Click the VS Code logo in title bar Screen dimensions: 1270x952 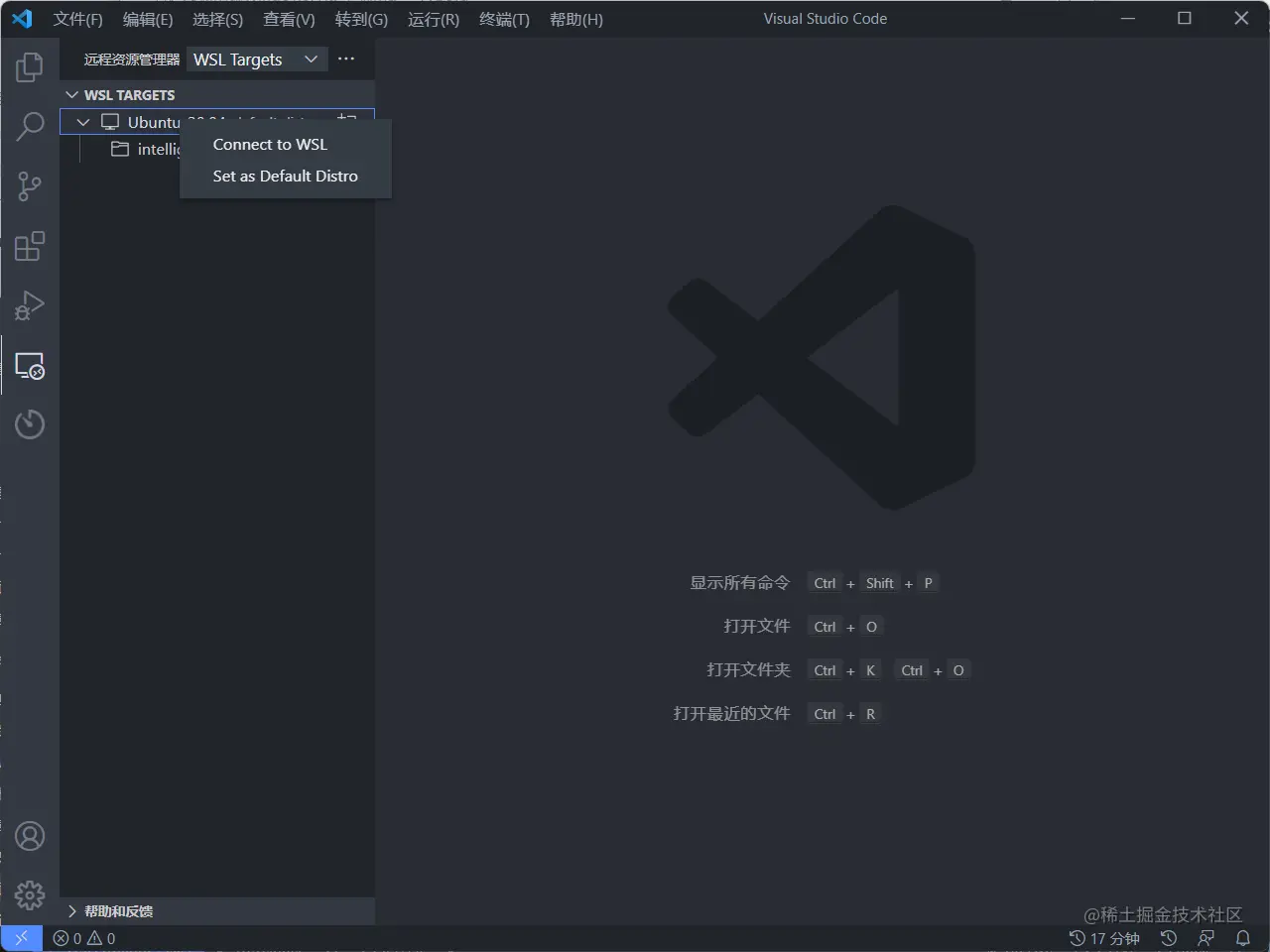point(22,19)
